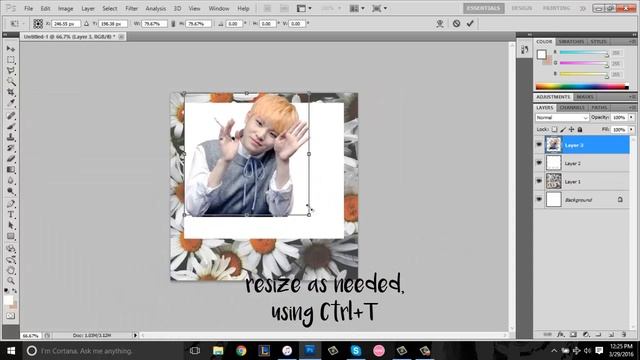
Task: Open the Fill slider arrow
Action: click(631, 129)
